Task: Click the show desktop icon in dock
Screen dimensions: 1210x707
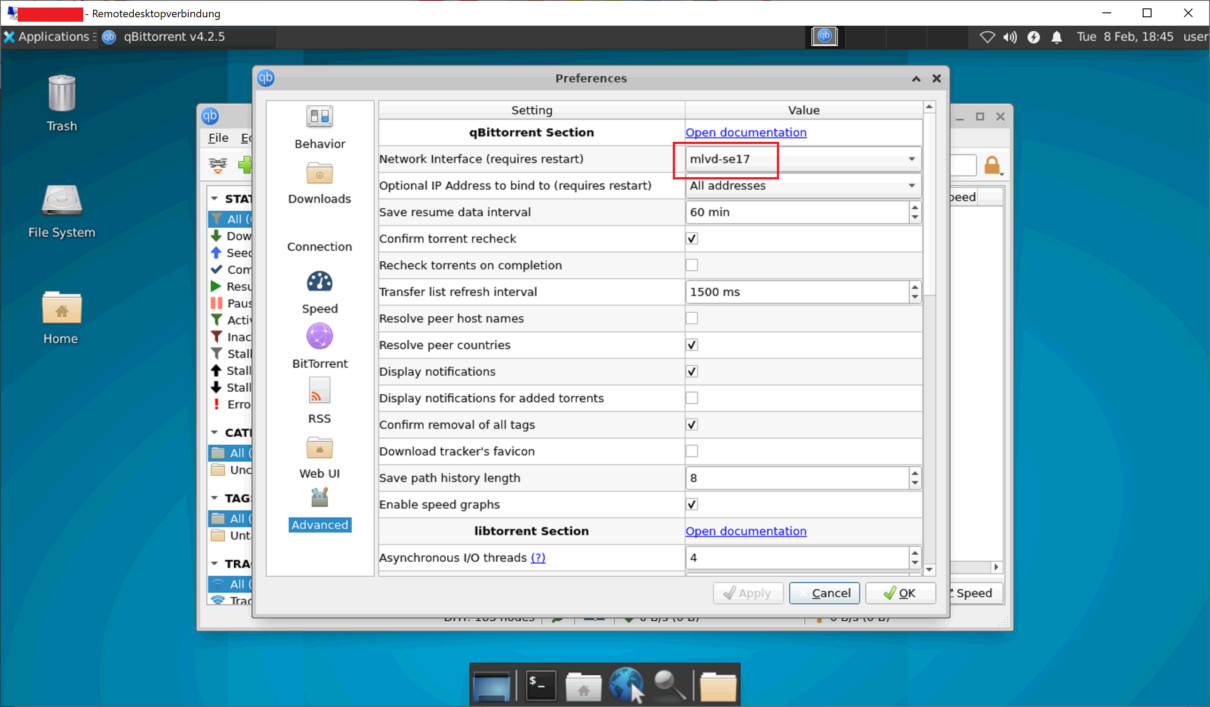Action: pos(492,686)
